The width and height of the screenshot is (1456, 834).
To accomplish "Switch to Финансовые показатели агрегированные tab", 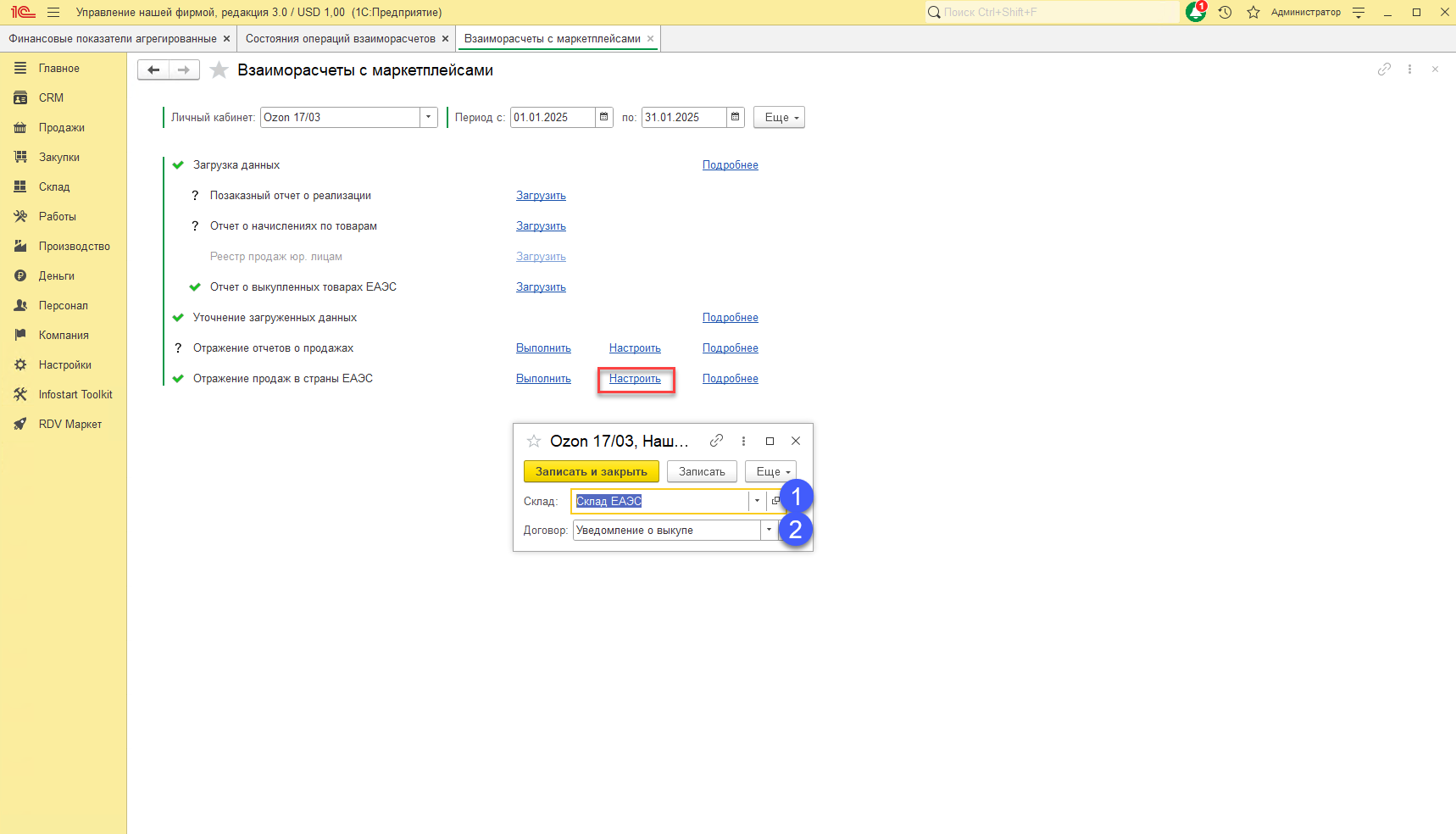I will (x=113, y=39).
